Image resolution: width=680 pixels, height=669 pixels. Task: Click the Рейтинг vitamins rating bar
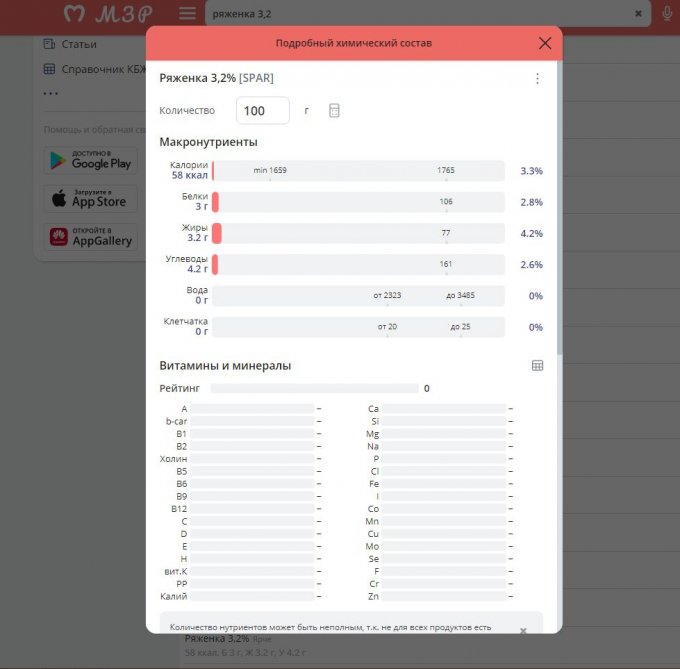click(x=314, y=388)
